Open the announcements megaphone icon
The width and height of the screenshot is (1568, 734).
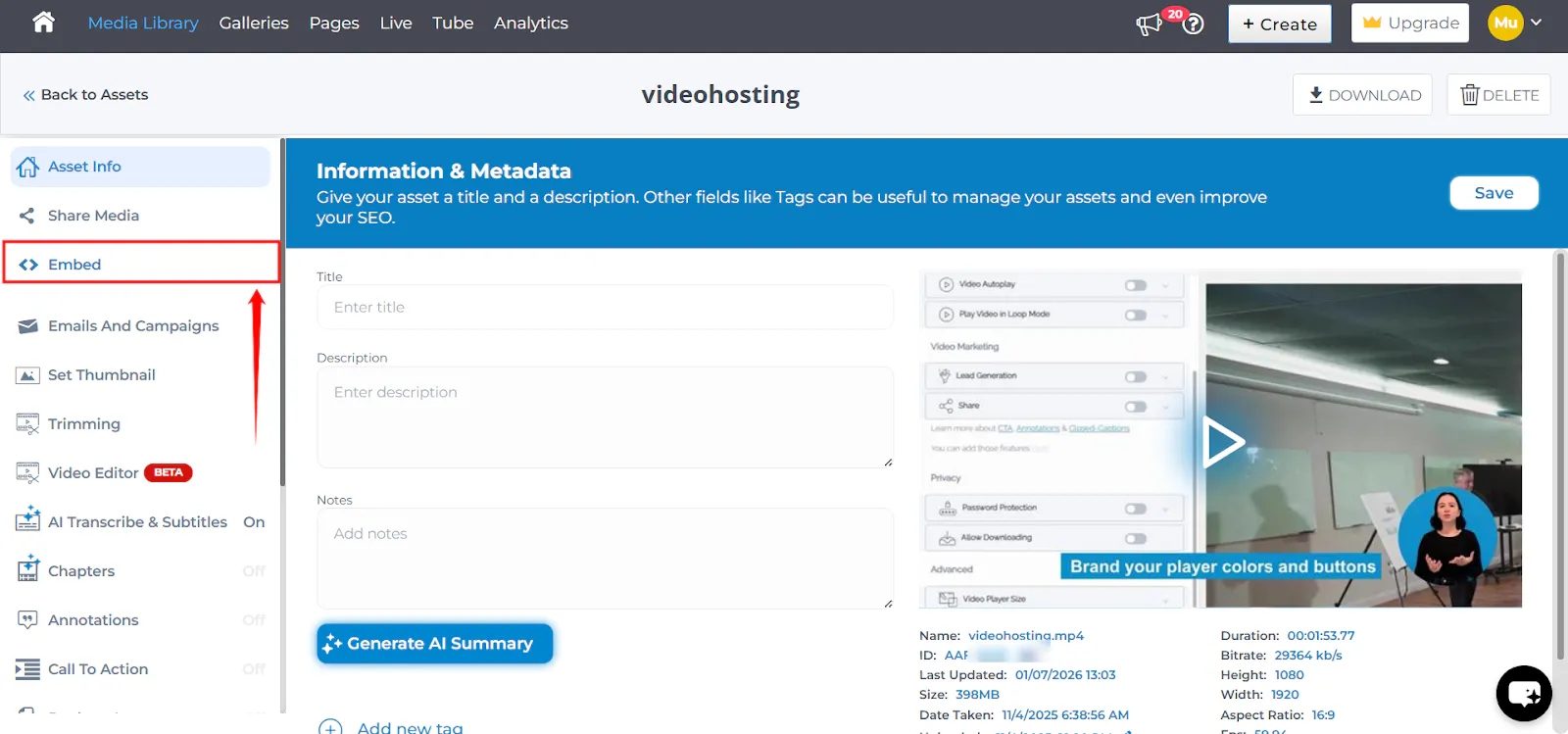click(x=1149, y=24)
